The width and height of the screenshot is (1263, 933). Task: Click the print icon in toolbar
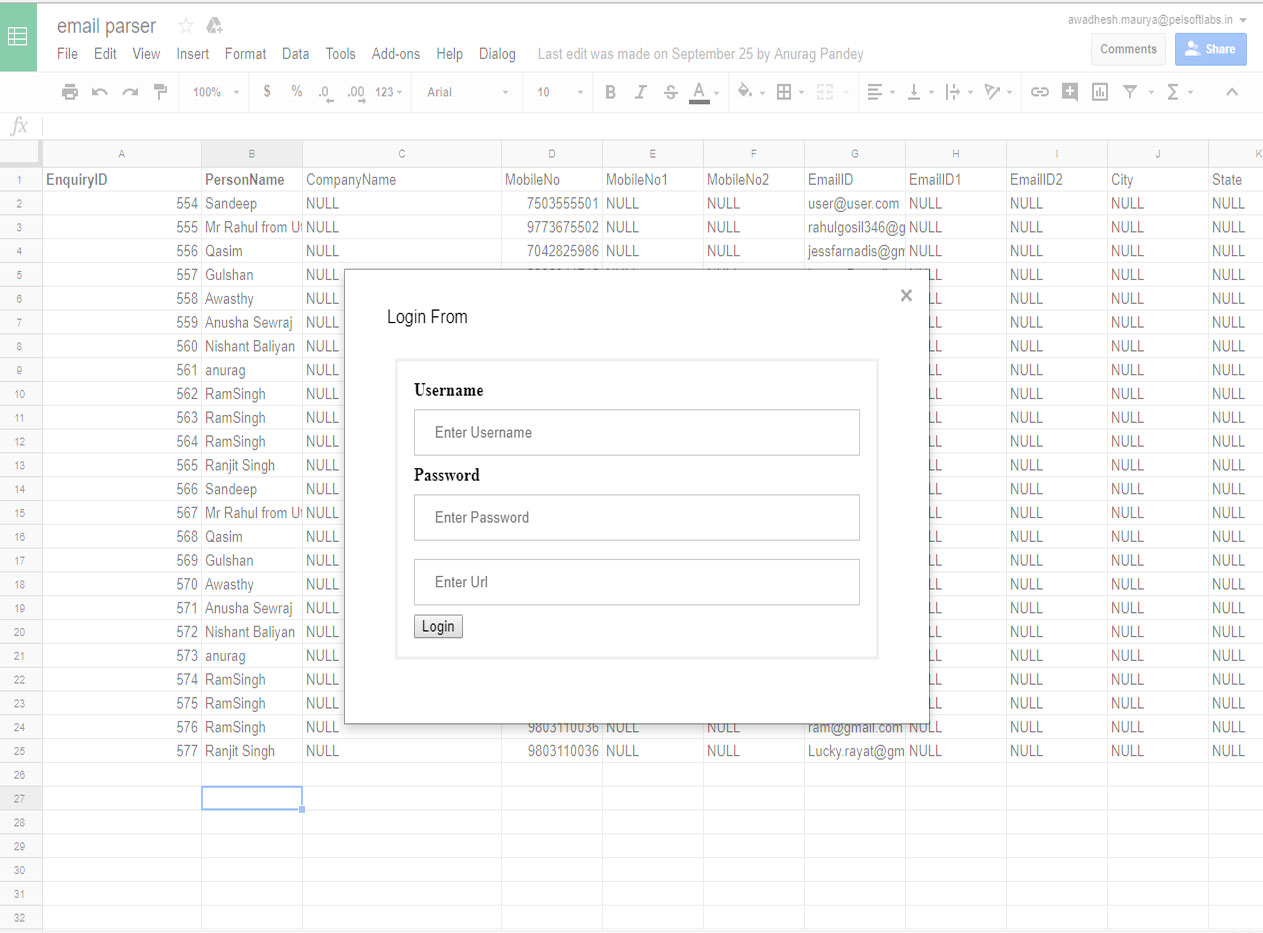click(70, 92)
